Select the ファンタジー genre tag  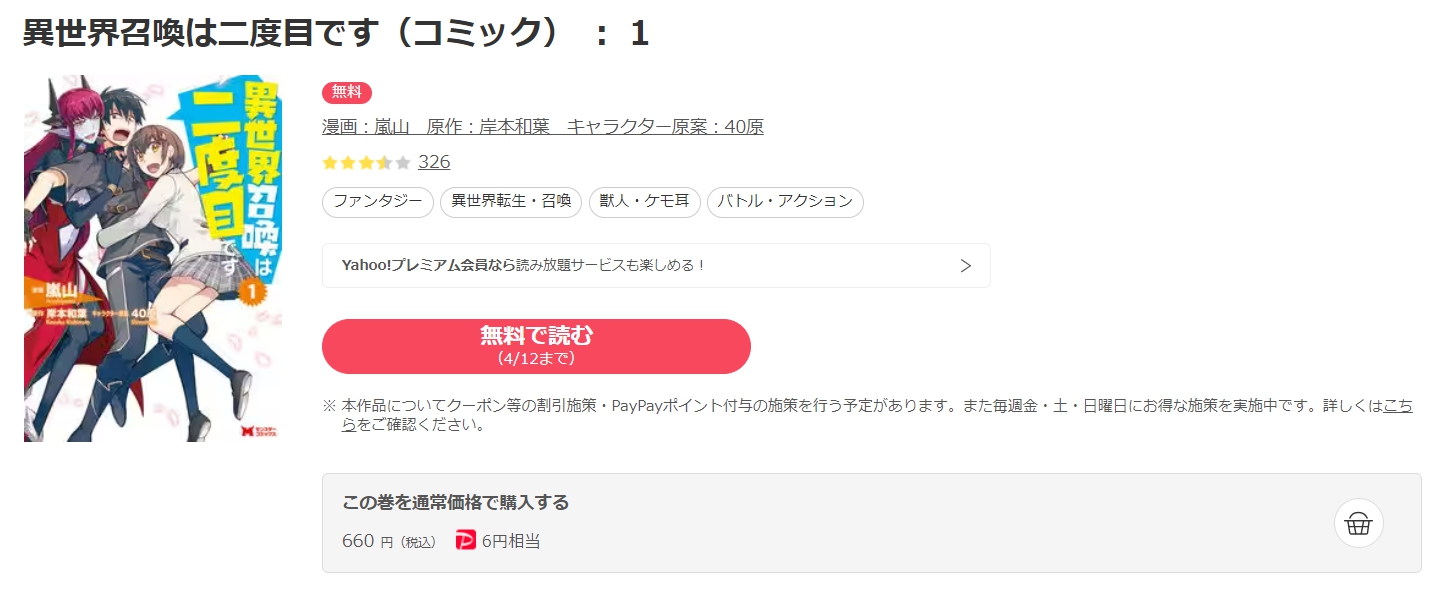(x=378, y=202)
